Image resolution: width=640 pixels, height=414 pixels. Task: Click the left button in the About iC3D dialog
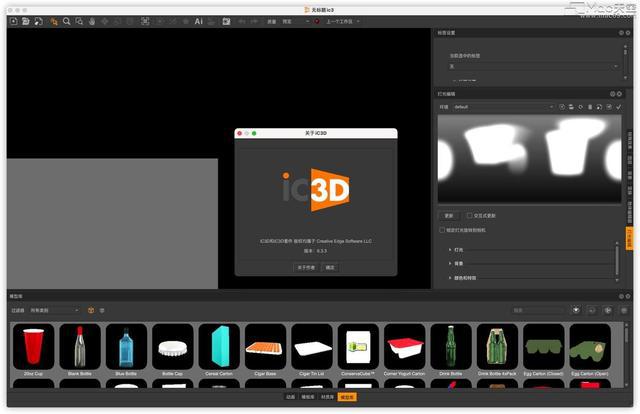(x=306, y=267)
